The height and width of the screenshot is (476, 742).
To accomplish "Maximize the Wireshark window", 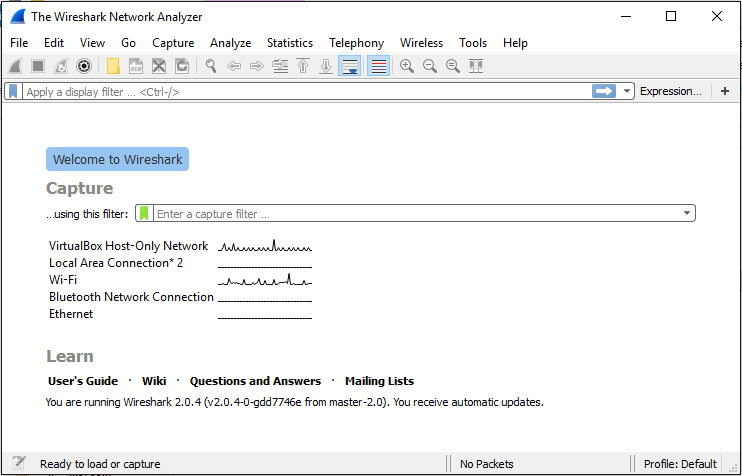I will click(671, 17).
